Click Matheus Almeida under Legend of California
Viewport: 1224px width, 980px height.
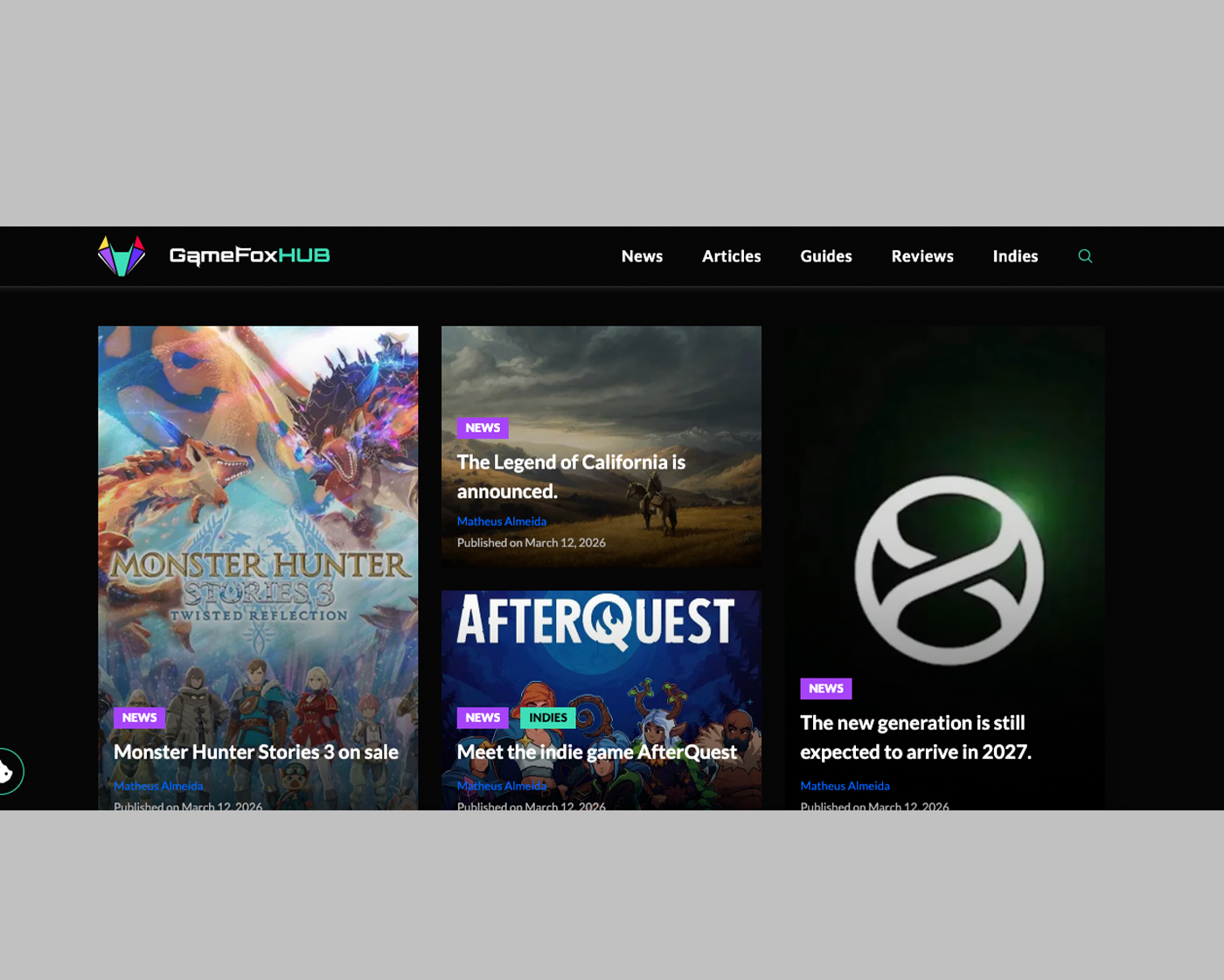tap(502, 521)
